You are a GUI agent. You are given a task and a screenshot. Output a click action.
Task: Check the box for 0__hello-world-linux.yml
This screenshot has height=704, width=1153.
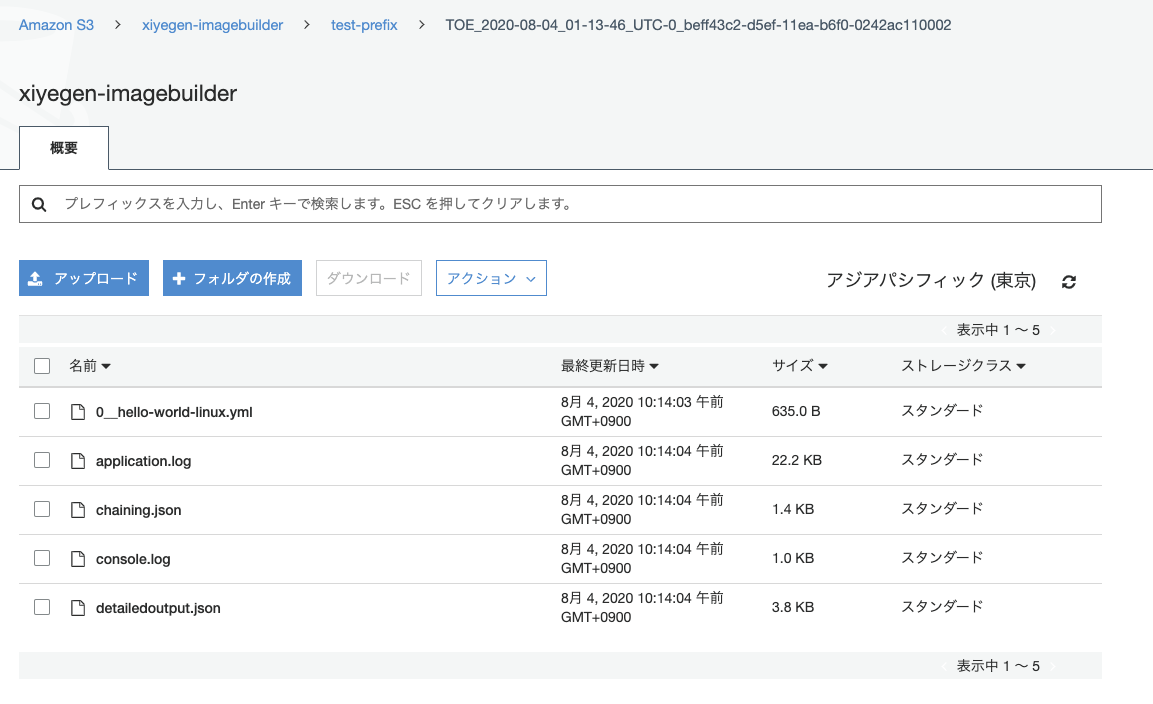pos(42,411)
